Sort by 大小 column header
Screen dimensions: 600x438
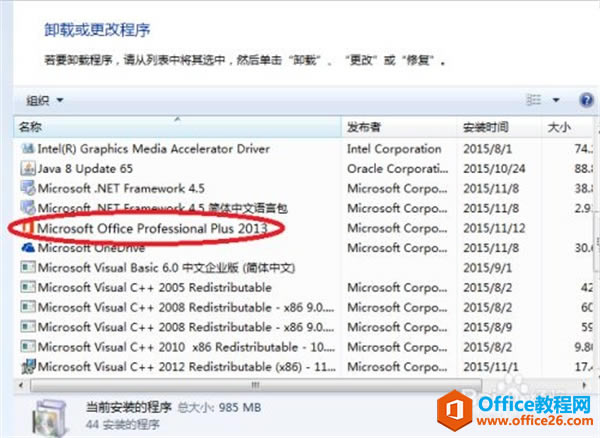tap(569, 127)
